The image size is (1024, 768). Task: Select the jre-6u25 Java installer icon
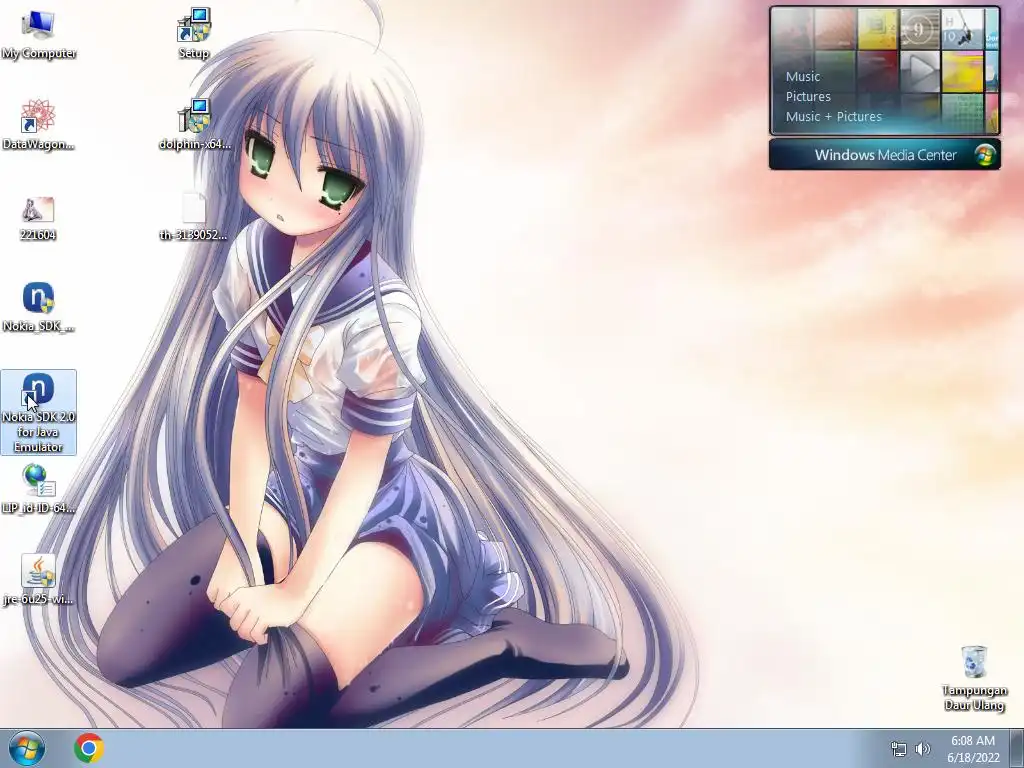point(38,580)
